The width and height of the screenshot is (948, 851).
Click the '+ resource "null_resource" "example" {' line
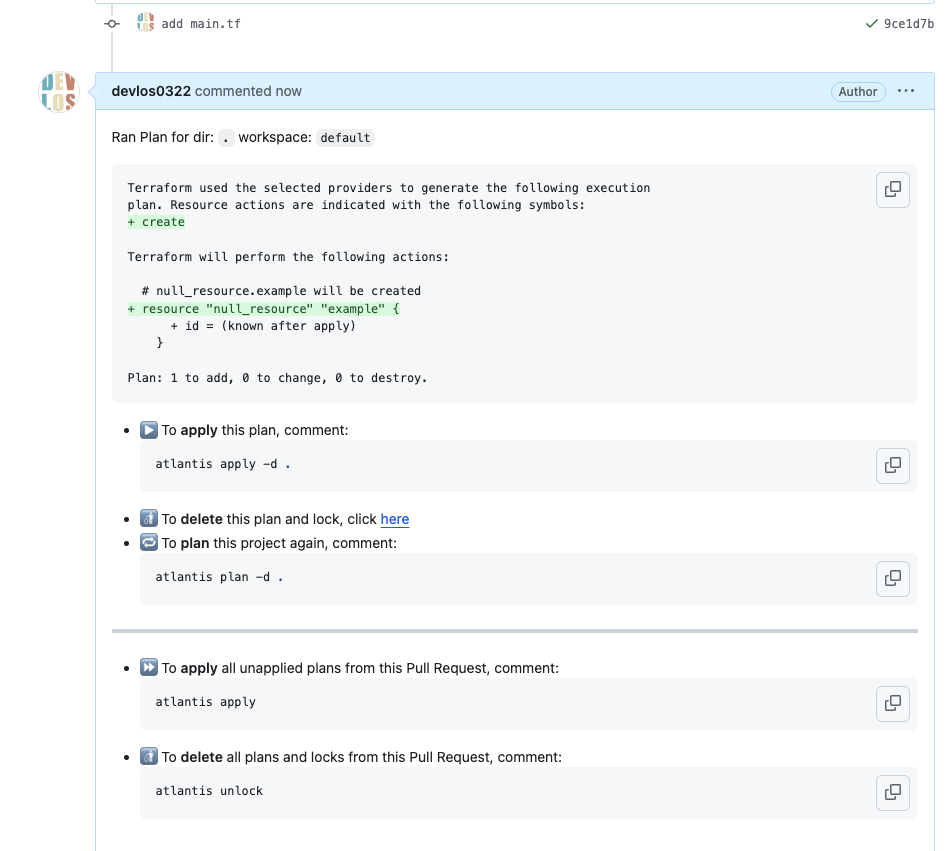point(264,309)
